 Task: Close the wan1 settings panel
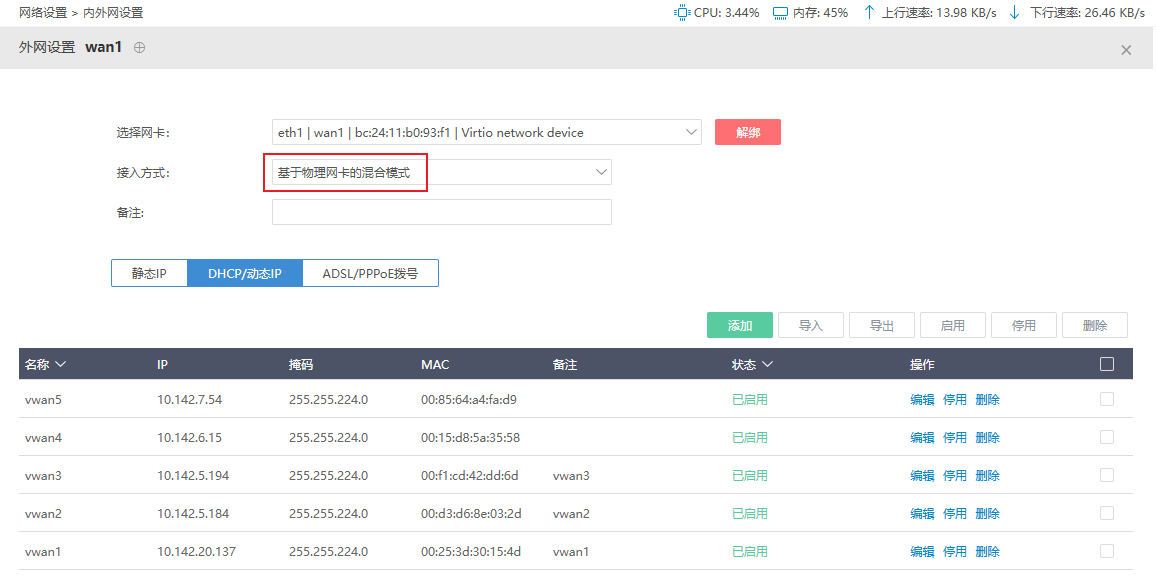coord(1126,50)
